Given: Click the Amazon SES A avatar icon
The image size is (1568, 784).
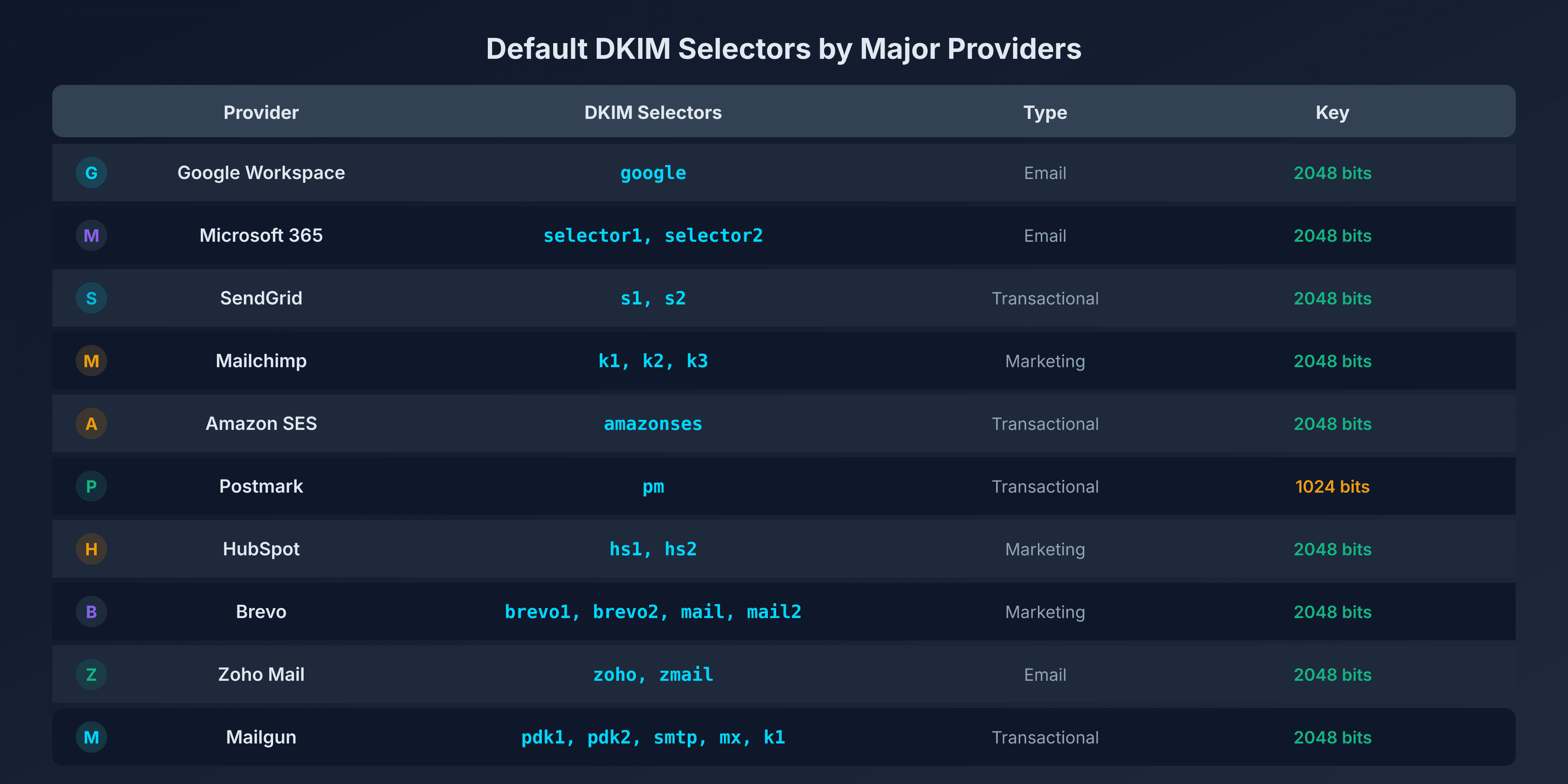Looking at the screenshot, I should 91,424.
